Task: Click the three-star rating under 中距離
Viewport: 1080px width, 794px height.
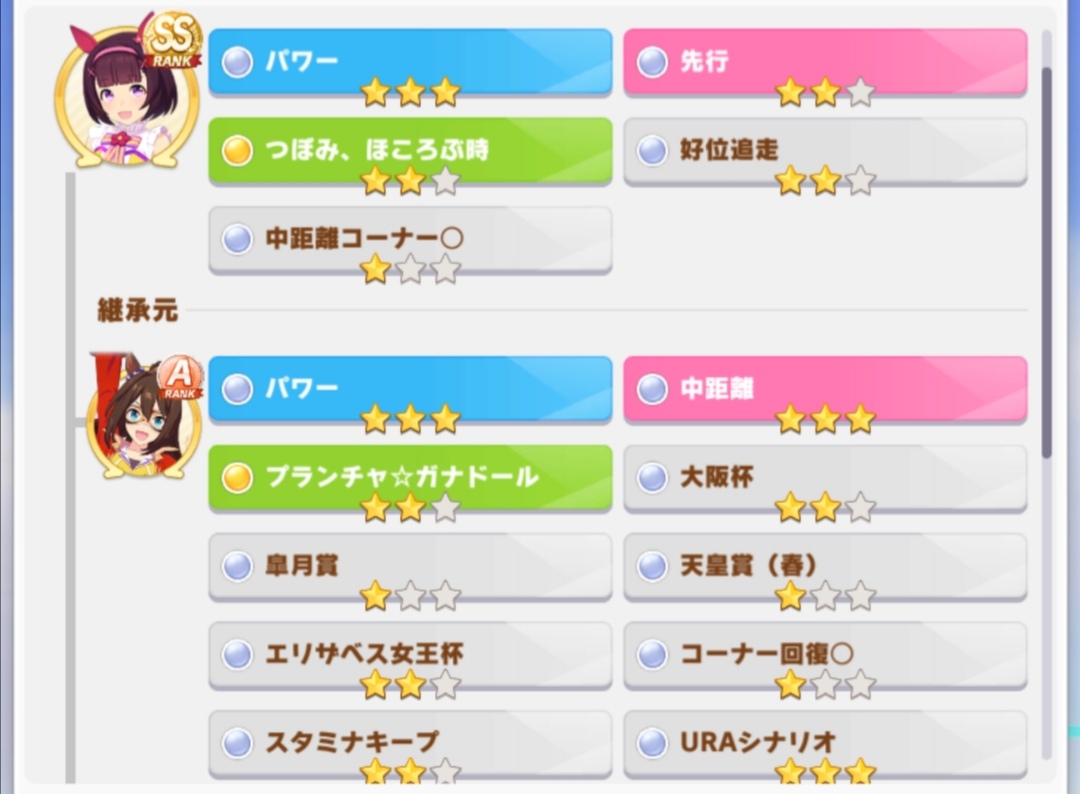Action: click(825, 419)
